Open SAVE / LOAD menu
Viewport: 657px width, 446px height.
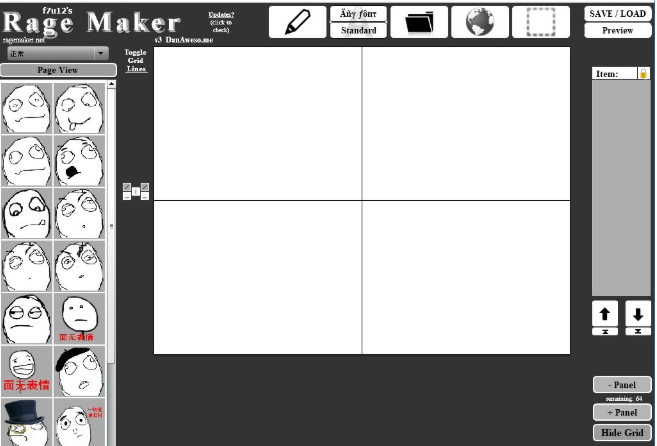coord(618,14)
